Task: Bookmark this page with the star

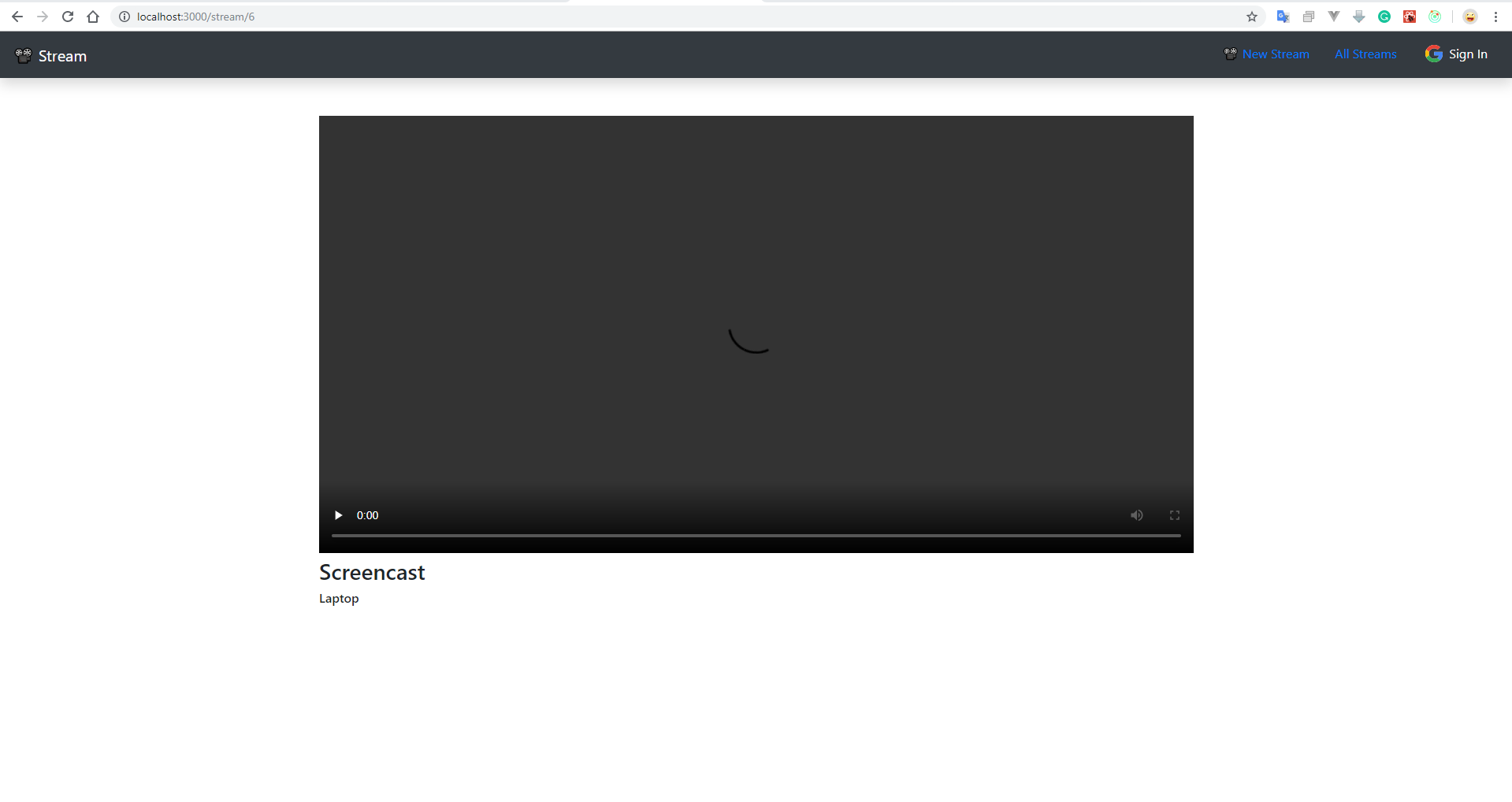Action: coord(1252,17)
